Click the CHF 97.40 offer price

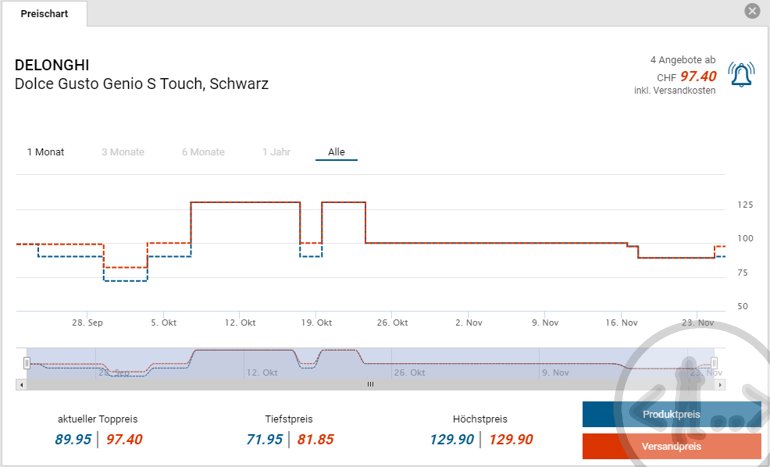pyautogui.click(x=698, y=76)
